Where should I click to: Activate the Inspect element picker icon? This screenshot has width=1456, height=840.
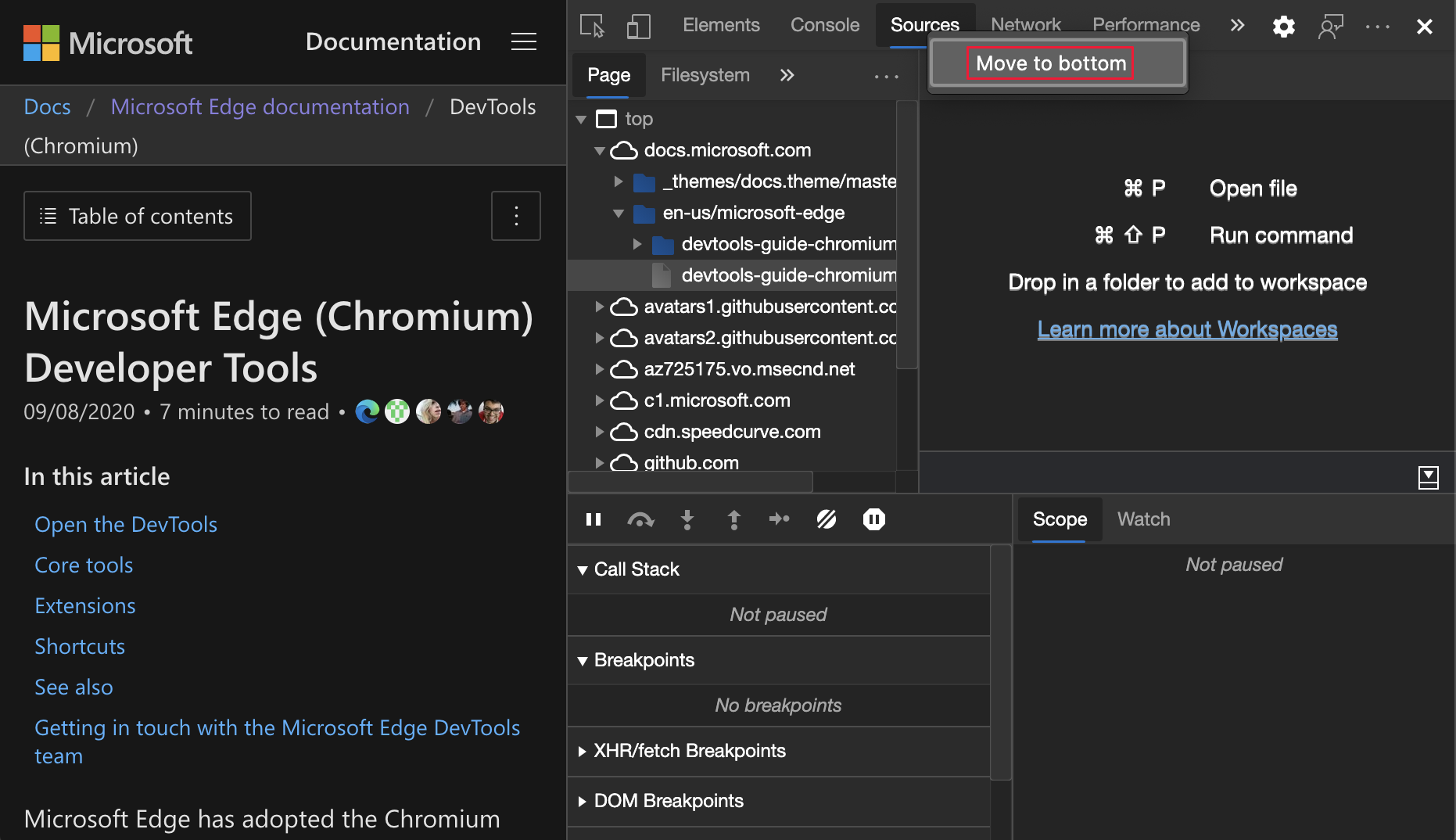coord(592,26)
